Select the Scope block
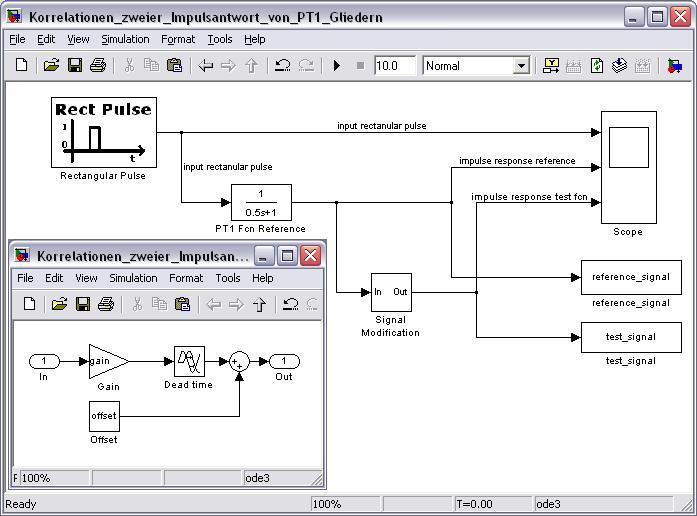This screenshot has width=697, height=516. [x=628, y=167]
